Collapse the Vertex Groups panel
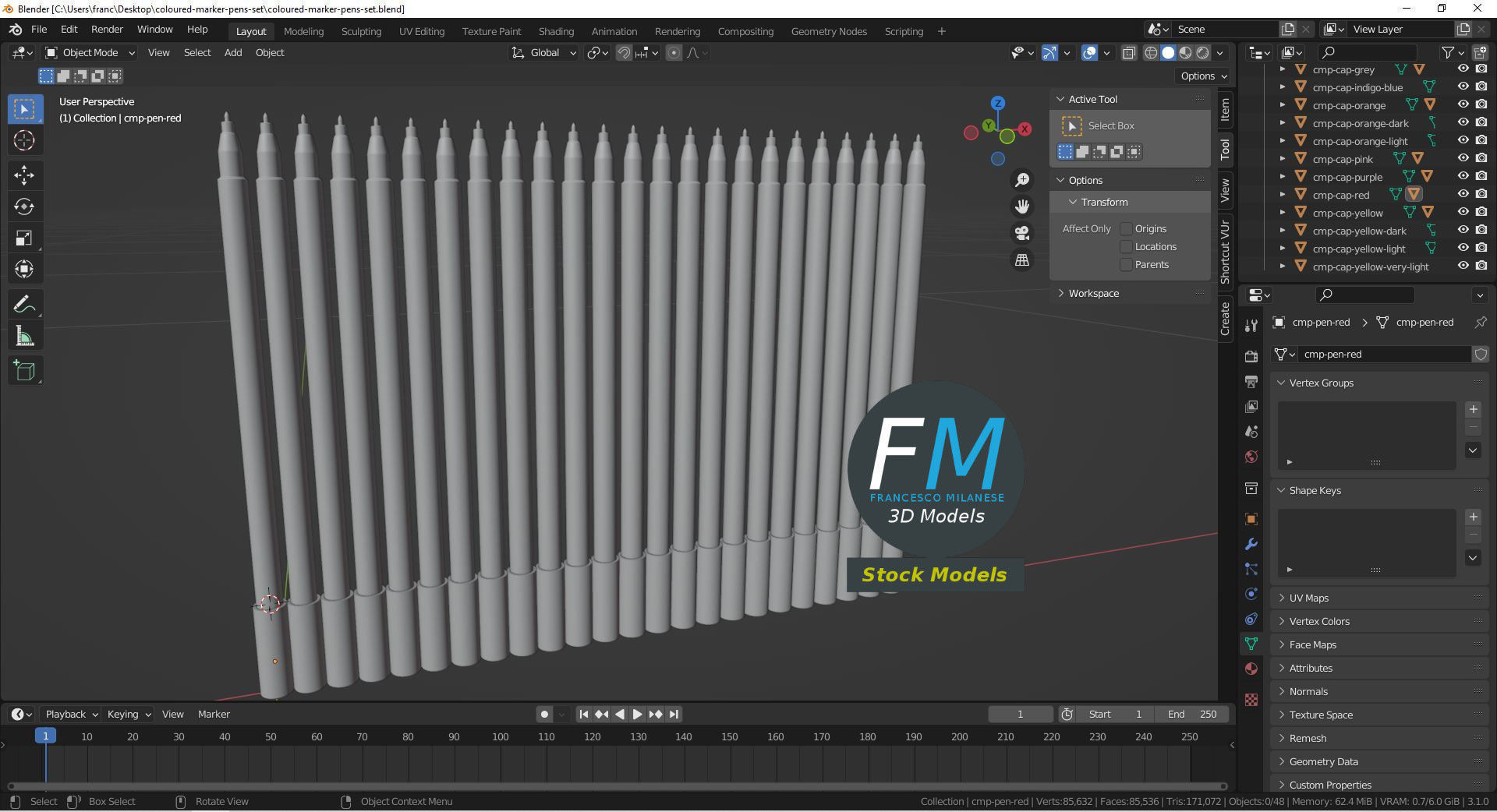 click(1281, 383)
